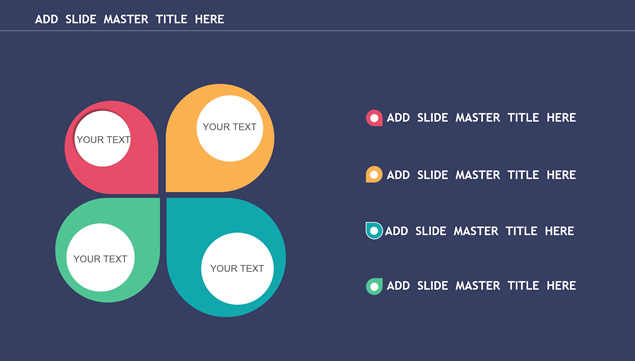Screen dimensions: 635x361
Task: Click YOUR TEXT circle in green petal
Action: point(100,258)
